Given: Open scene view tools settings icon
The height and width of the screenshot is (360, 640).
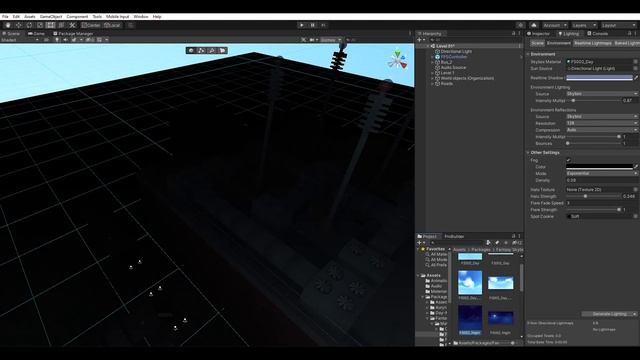Looking at the screenshot, I should click(x=303, y=40).
